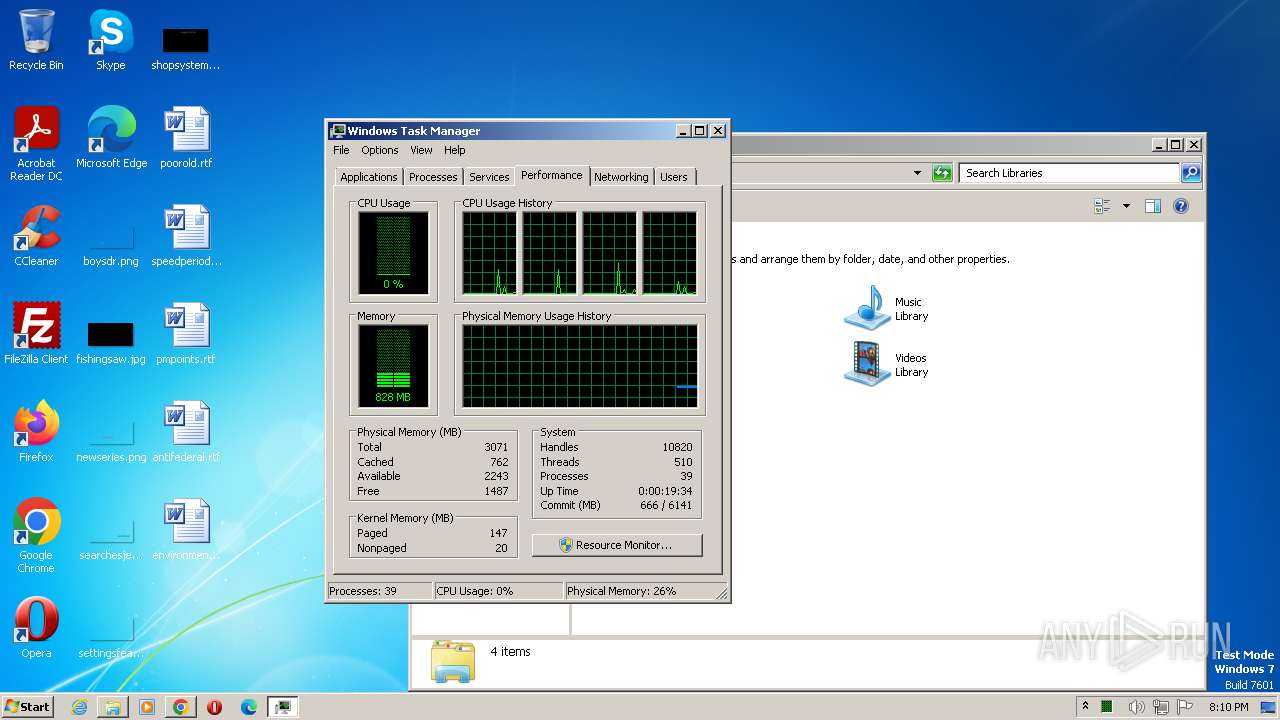This screenshot has height=720, width=1280.
Task: Open the View menu in Task Manager
Action: [x=421, y=150]
